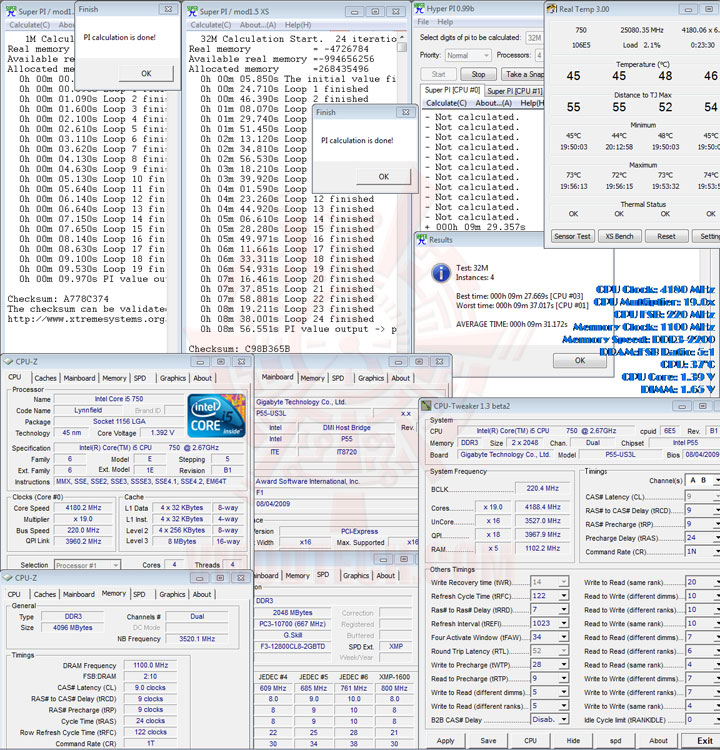Open the Write to Read (different ranks) dropdown
The image size is (720, 750).
click(x=564, y=706)
